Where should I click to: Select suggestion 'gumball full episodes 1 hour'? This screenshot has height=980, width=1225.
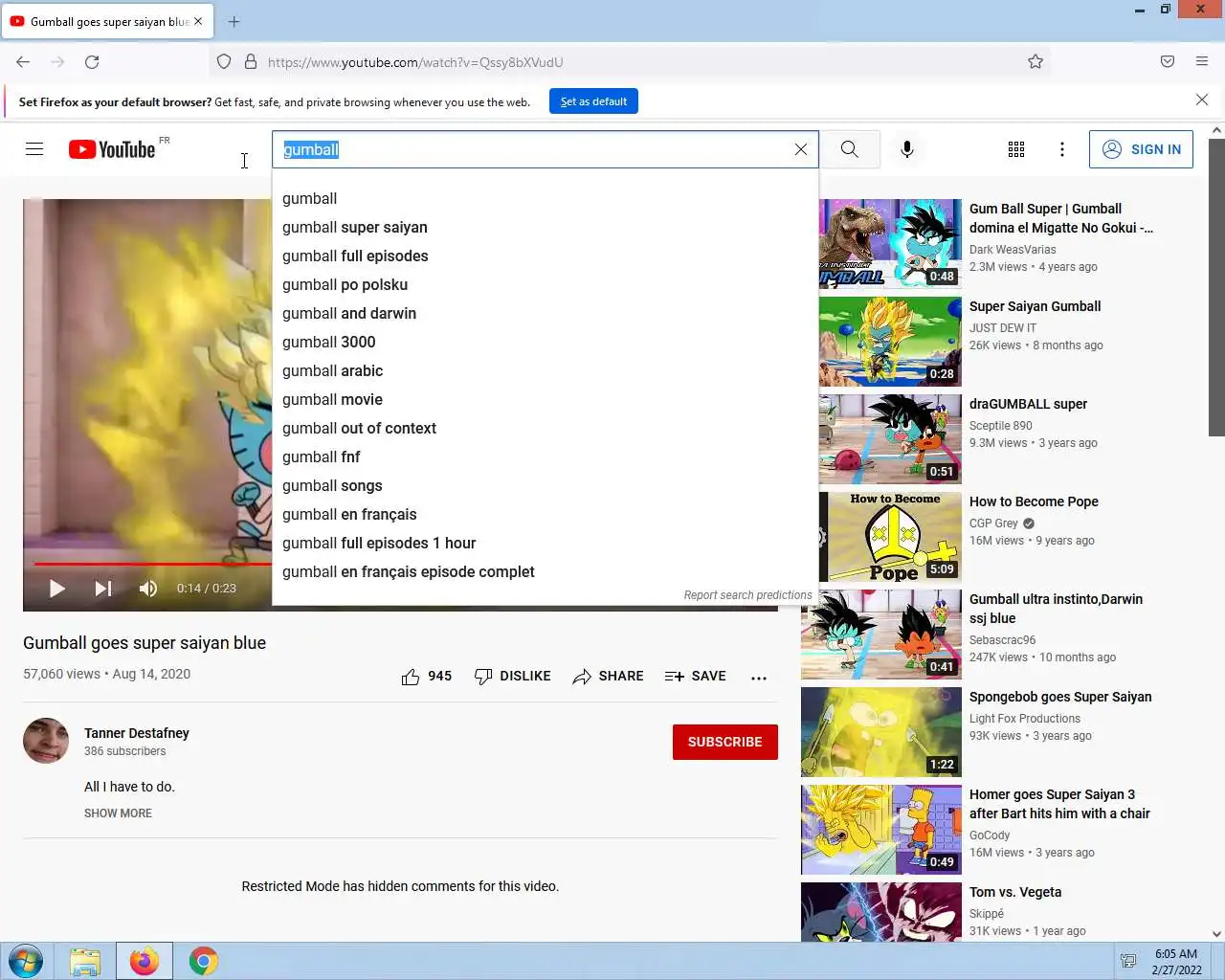pyautogui.click(x=546, y=544)
